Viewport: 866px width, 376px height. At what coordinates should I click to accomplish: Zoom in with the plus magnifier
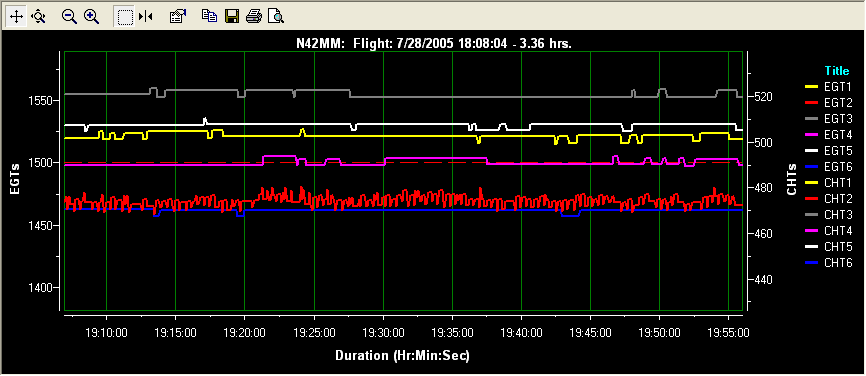click(x=91, y=17)
